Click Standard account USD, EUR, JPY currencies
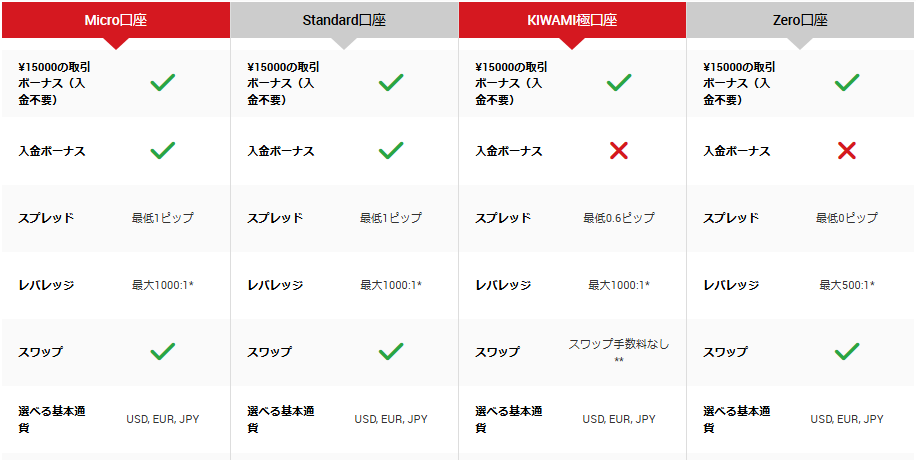Image resolution: width=916 pixels, height=460 pixels. [391, 419]
